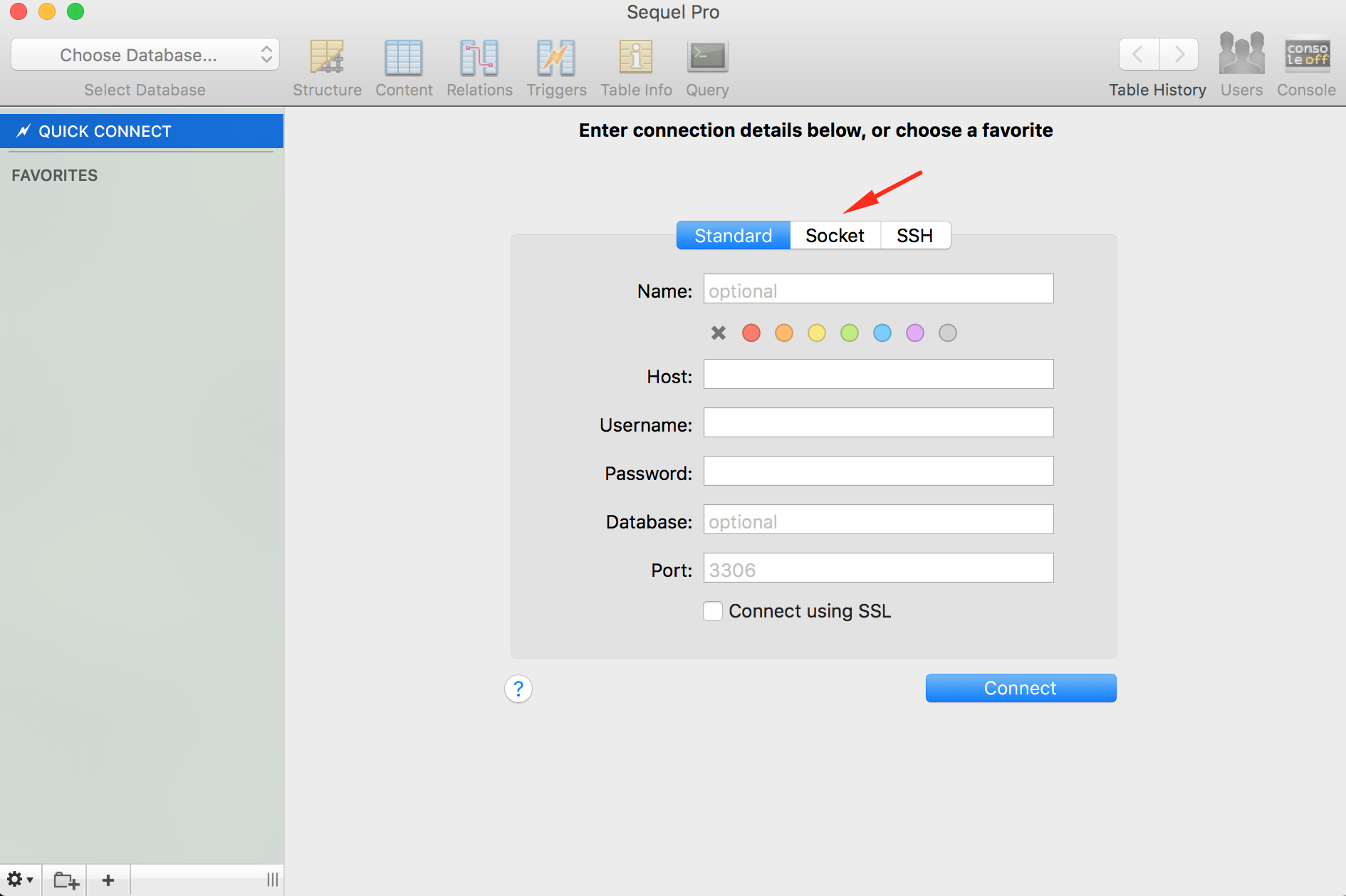Click the Connect button
1346x896 pixels.
click(1021, 688)
